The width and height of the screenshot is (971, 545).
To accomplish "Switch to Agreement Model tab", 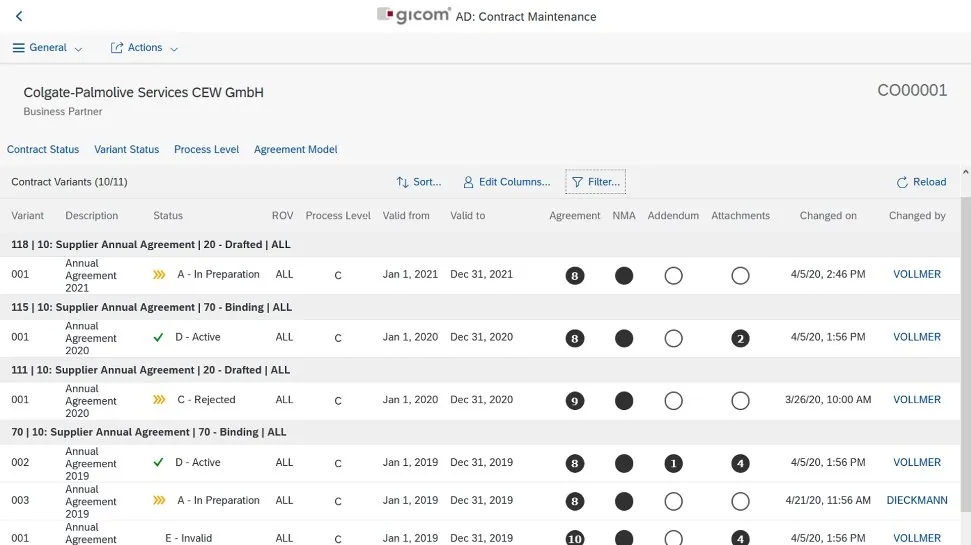I will pos(295,149).
